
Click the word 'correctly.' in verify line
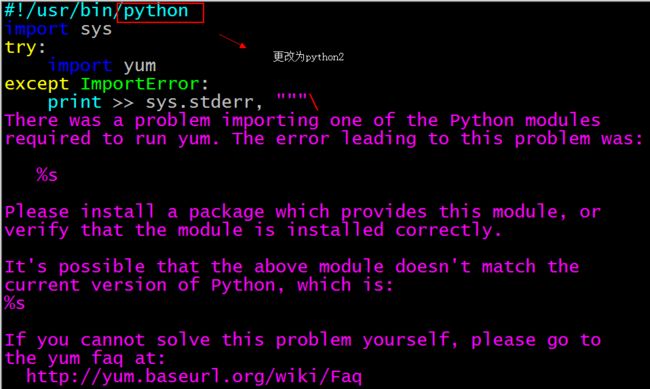tap(449, 230)
